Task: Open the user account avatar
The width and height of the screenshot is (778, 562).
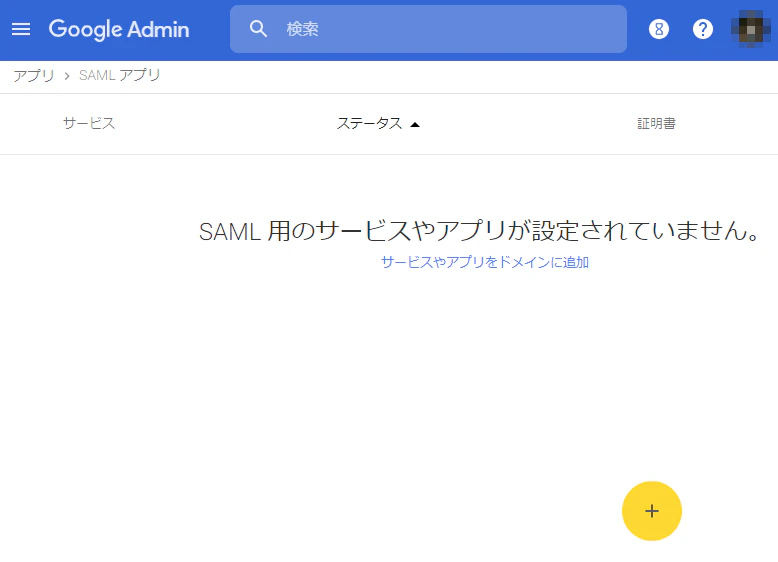Action: click(751, 29)
